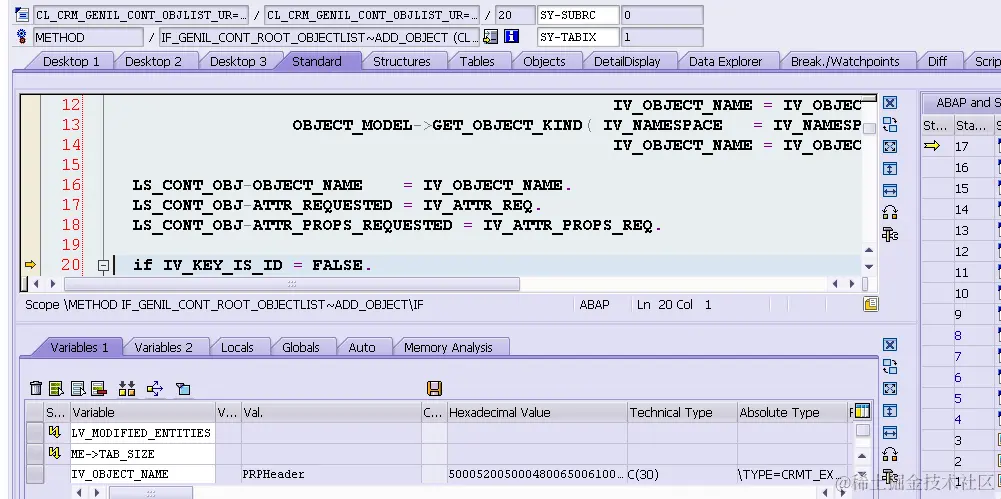Maximize the variables tool to full screen
Viewport: 1001px width, 499px height.
point(890,389)
